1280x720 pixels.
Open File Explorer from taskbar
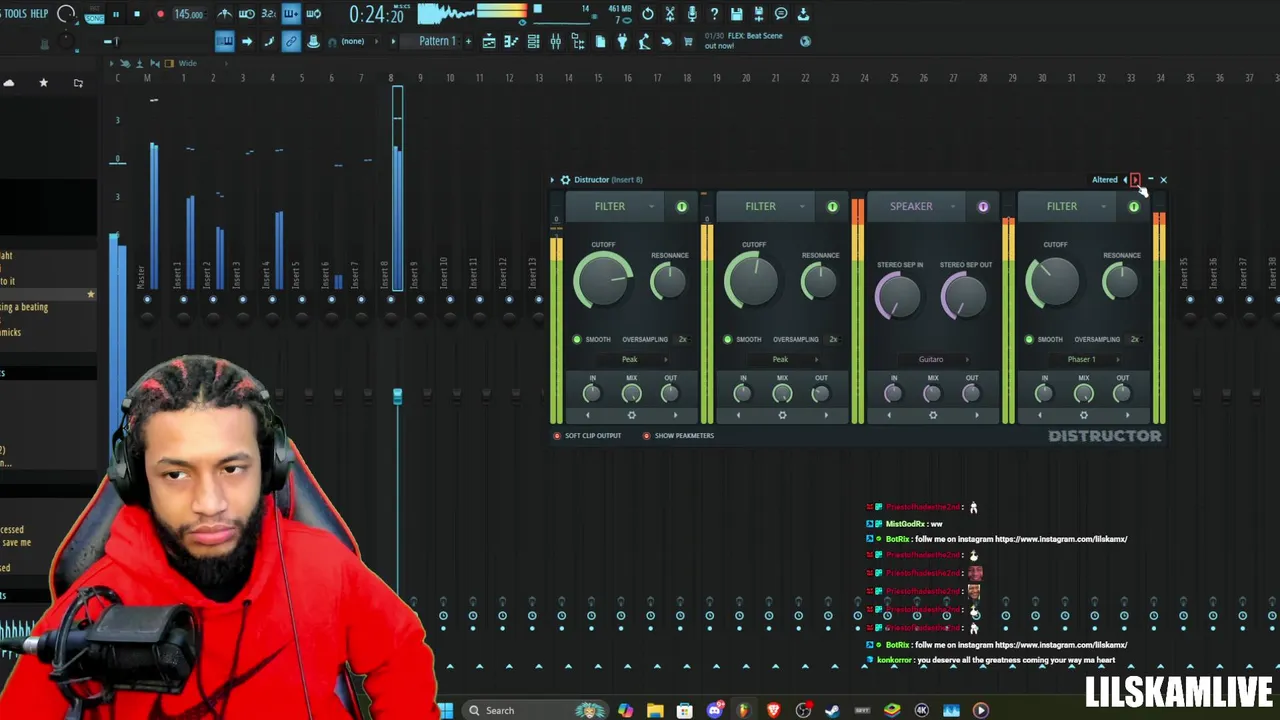point(655,710)
